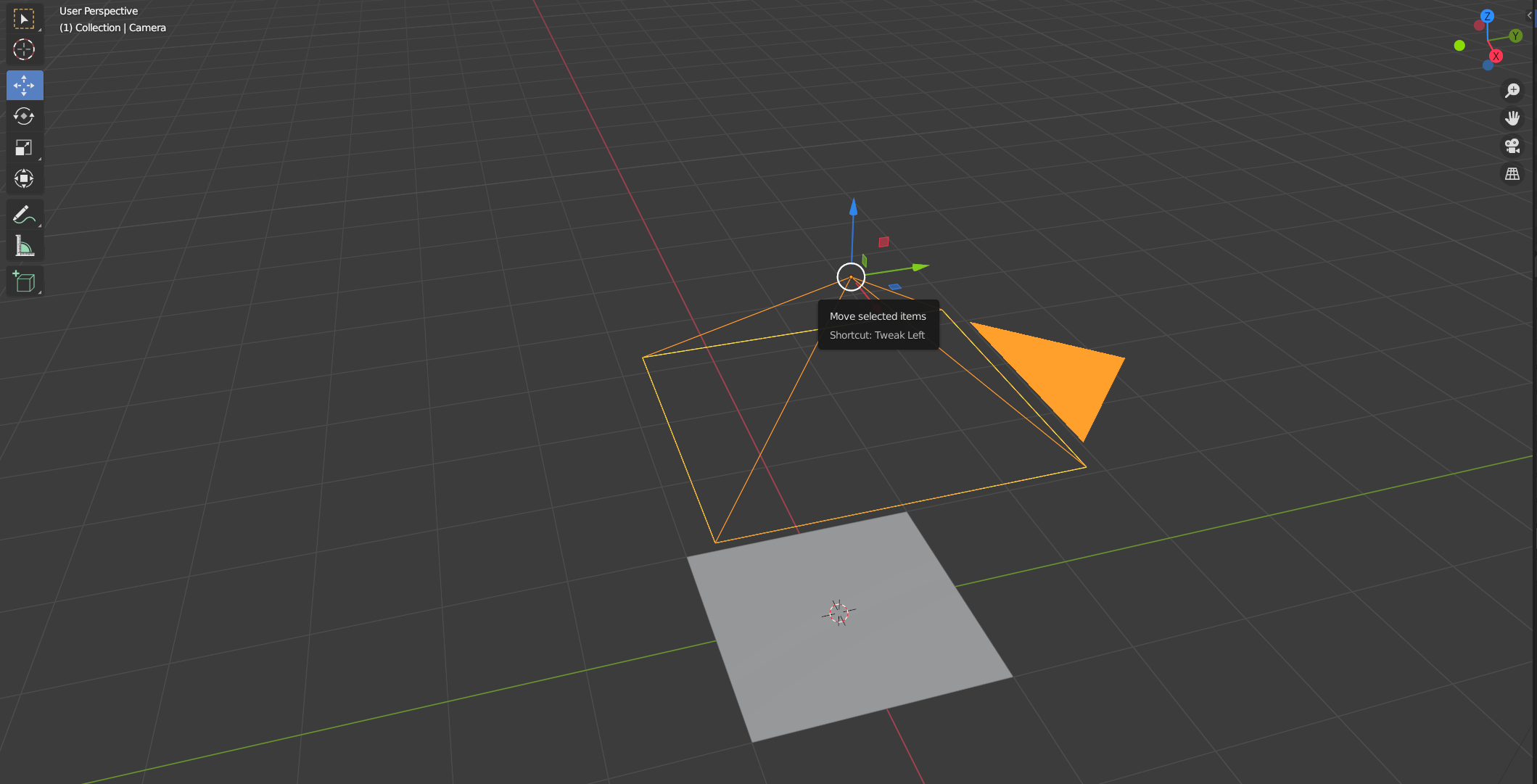Click the red plane handle on move gizmo
This screenshot has width=1537, height=784.
pyautogui.click(x=883, y=242)
